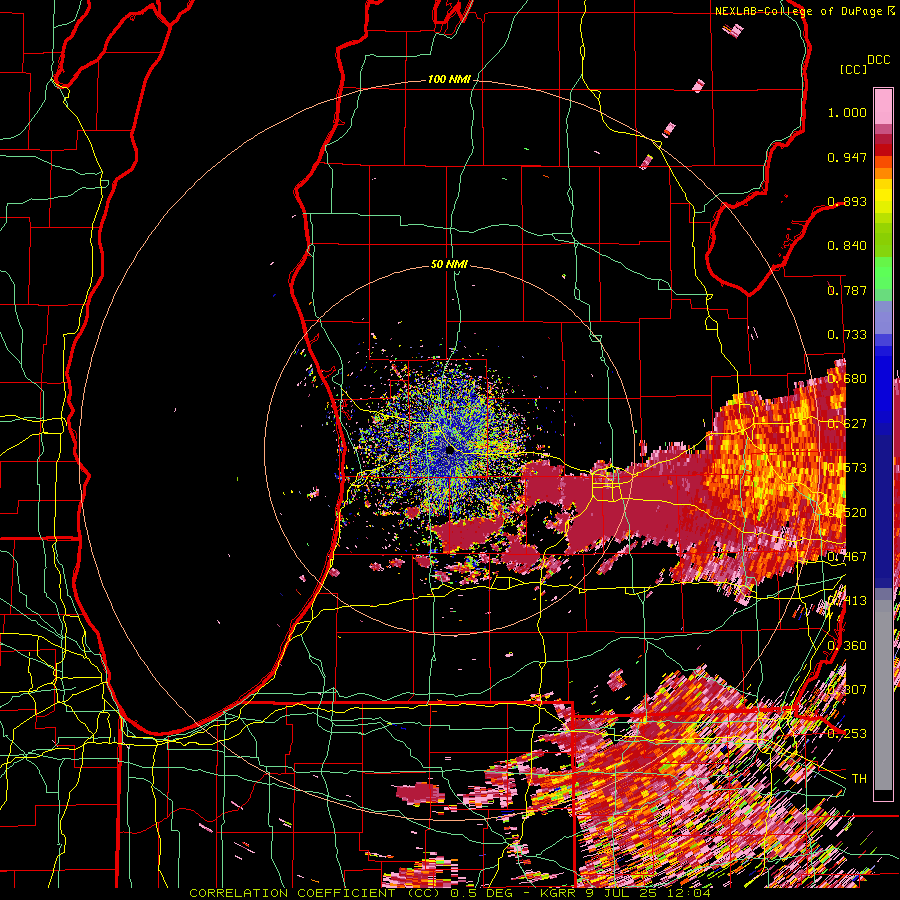Click the 100 NMI range ring label
The image size is (900, 900).
coord(449,79)
